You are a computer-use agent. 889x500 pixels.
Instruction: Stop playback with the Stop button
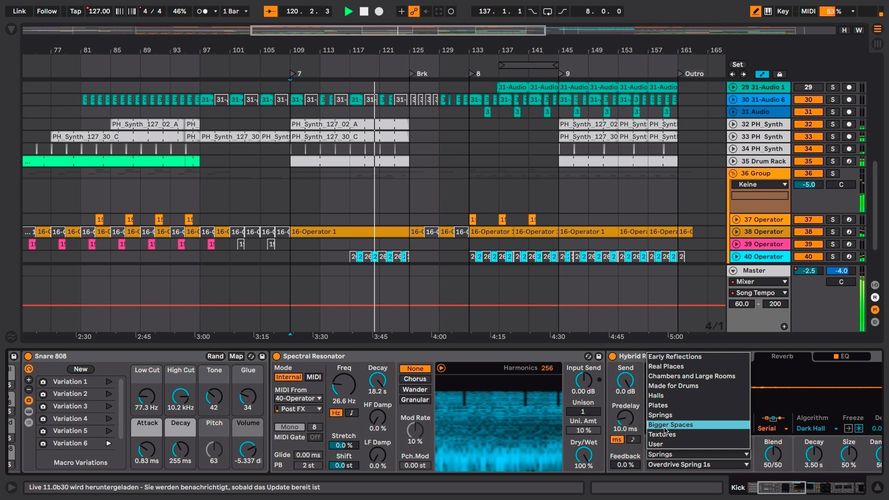click(364, 11)
